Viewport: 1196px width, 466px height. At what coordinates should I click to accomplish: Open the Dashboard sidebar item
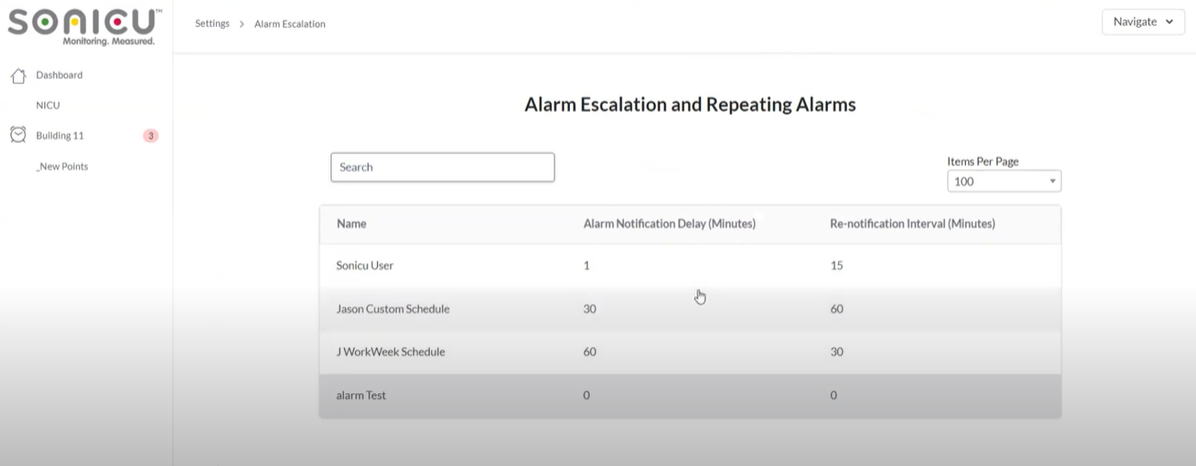pos(59,75)
